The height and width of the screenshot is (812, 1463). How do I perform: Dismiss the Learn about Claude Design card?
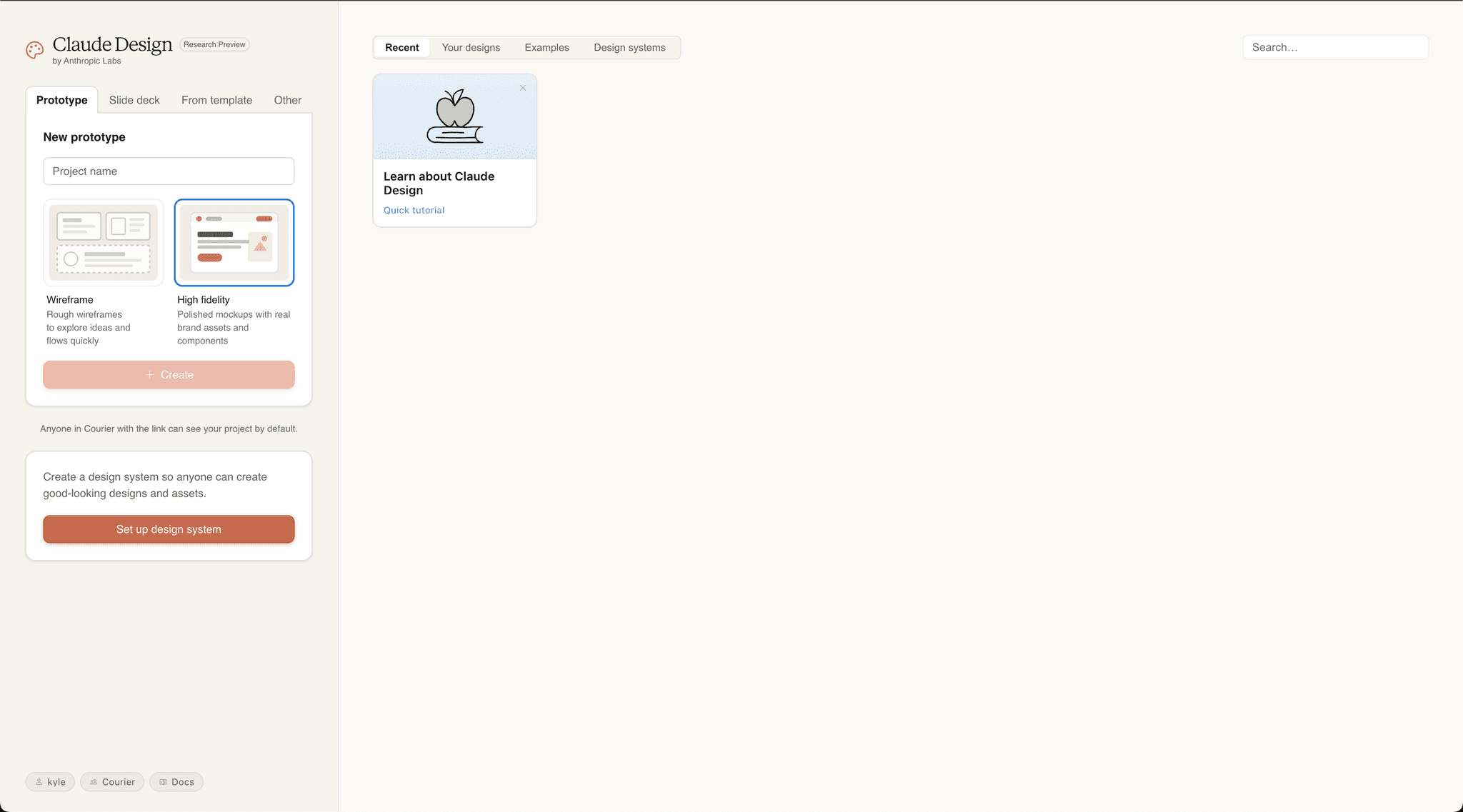pos(523,88)
